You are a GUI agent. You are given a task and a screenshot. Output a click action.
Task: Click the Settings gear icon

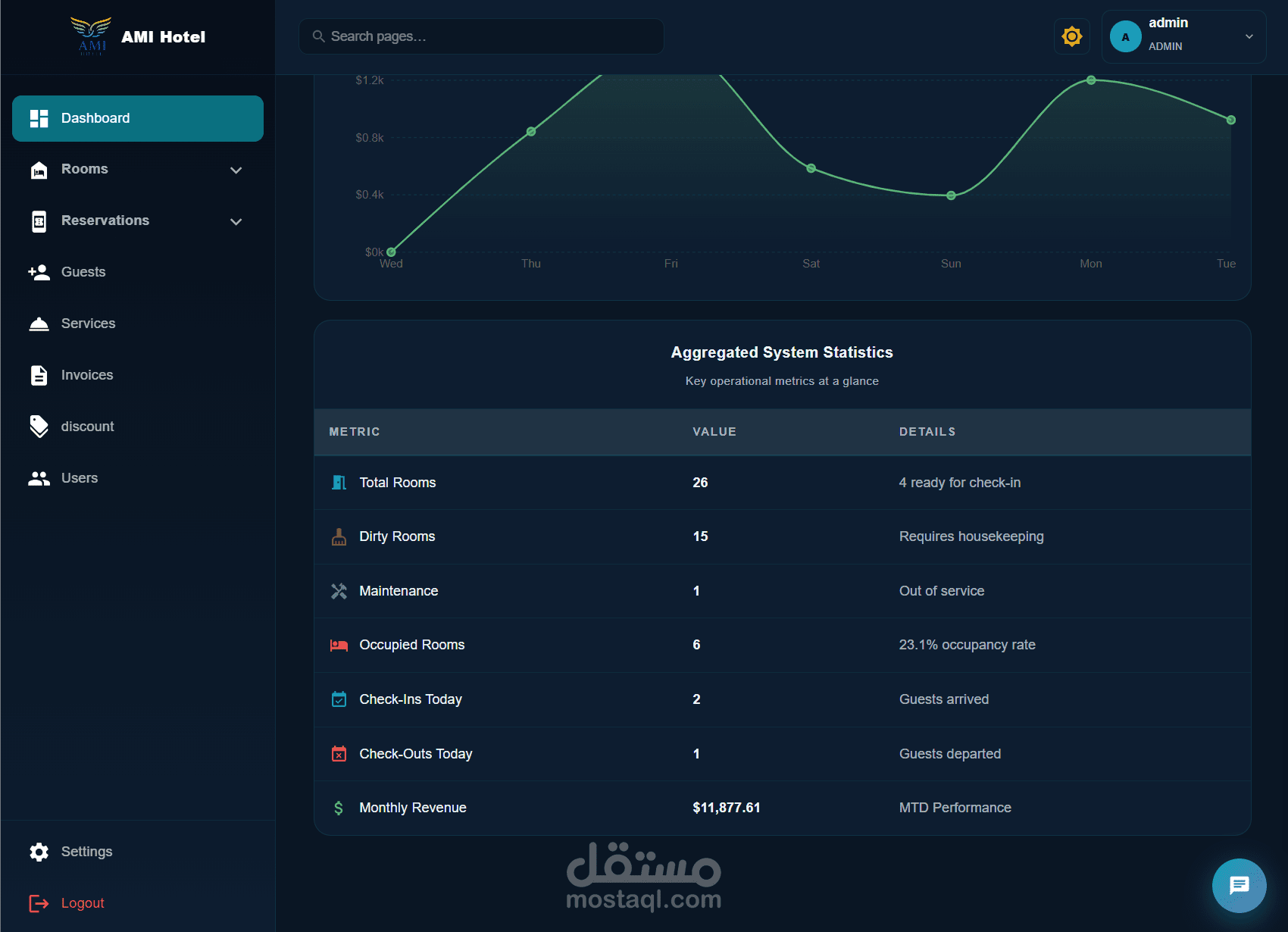pyautogui.click(x=39, y=852)
